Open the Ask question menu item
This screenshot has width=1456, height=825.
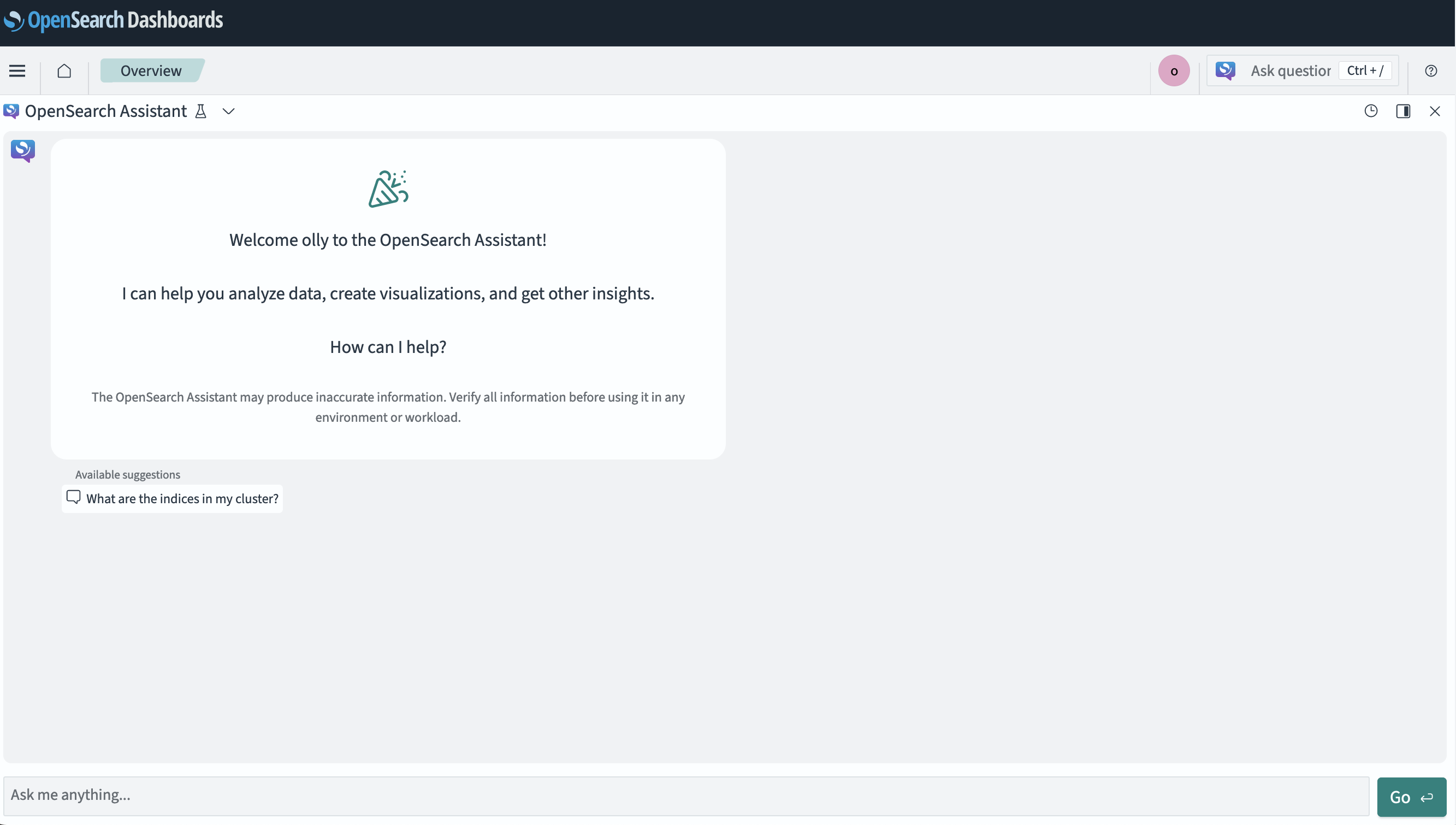coord(1291,70)
